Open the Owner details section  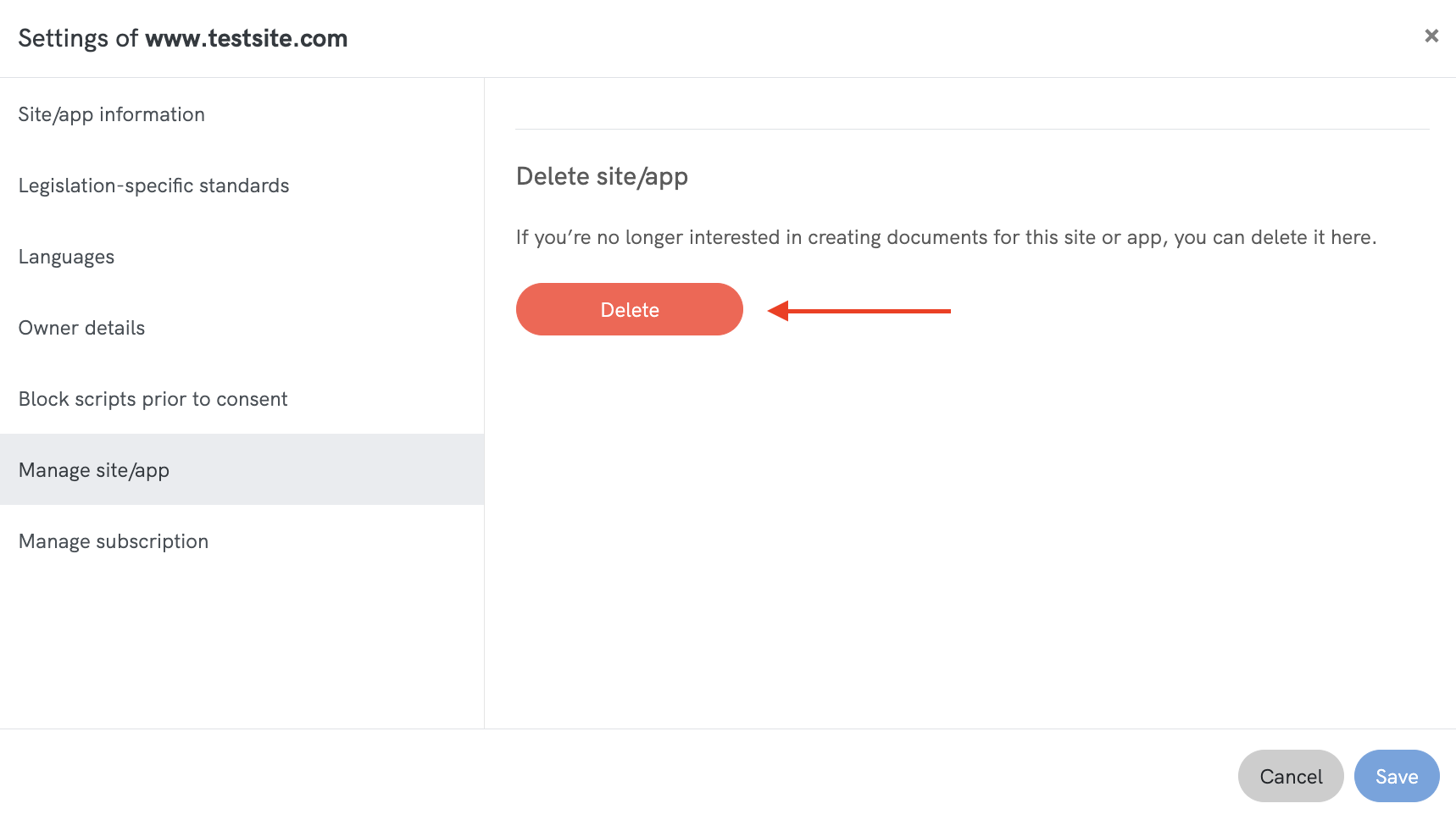coord(82,328)
